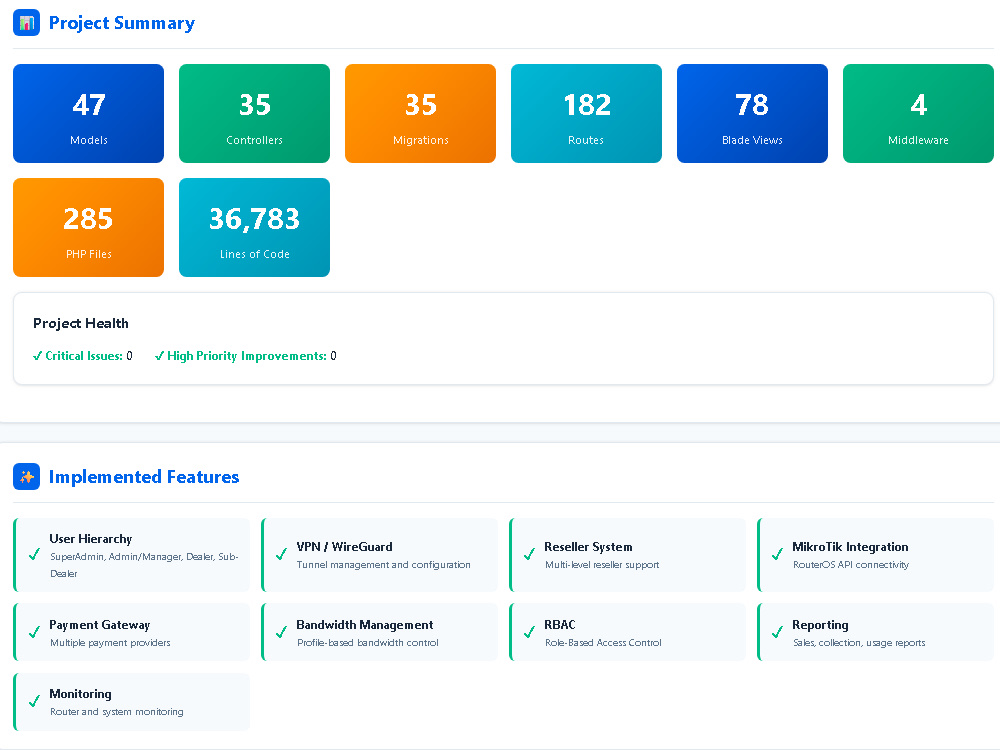1000x750 pixels.
Task: Select the 4 Middleware stat card
Action: (918, 114)
